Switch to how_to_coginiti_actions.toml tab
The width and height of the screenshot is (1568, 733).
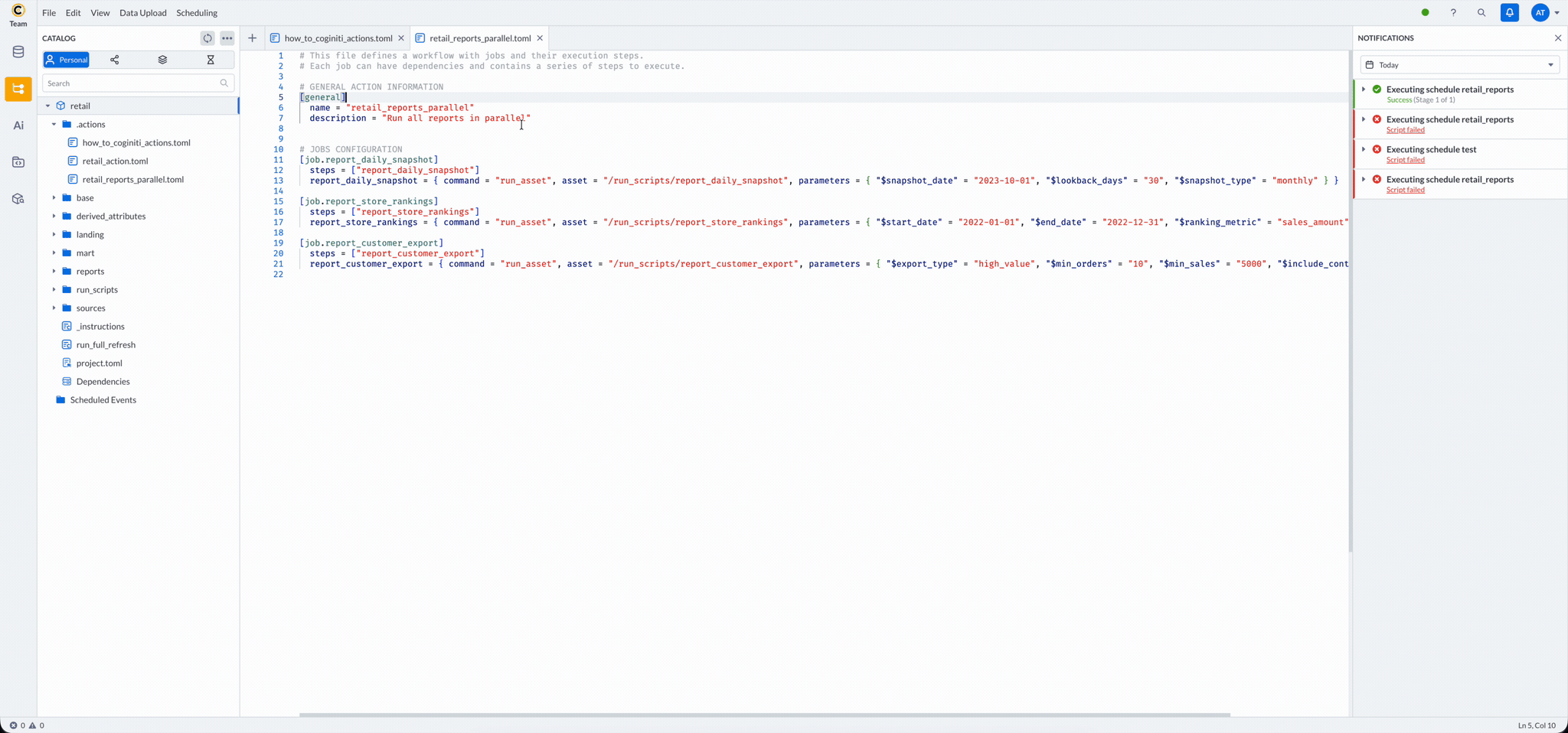pos(338,38)
